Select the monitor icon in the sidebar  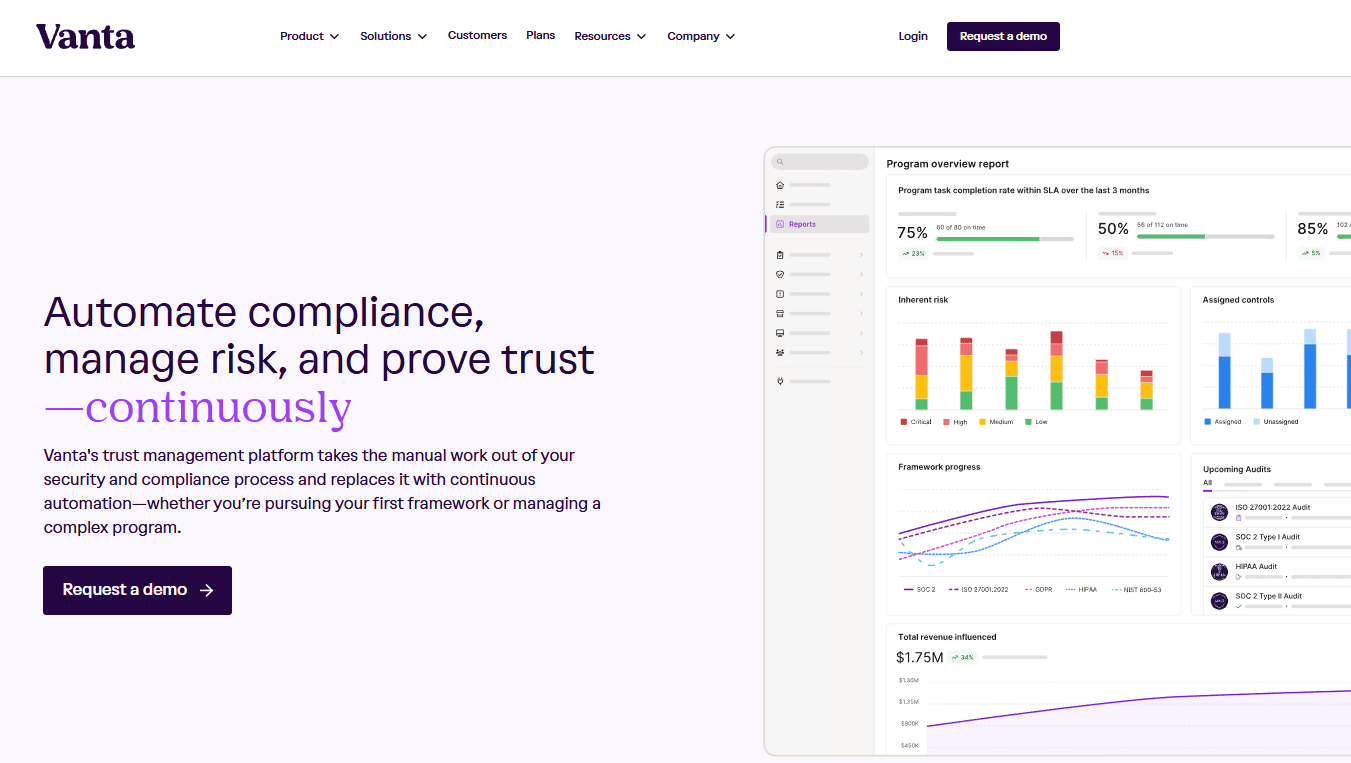point(779,332)
